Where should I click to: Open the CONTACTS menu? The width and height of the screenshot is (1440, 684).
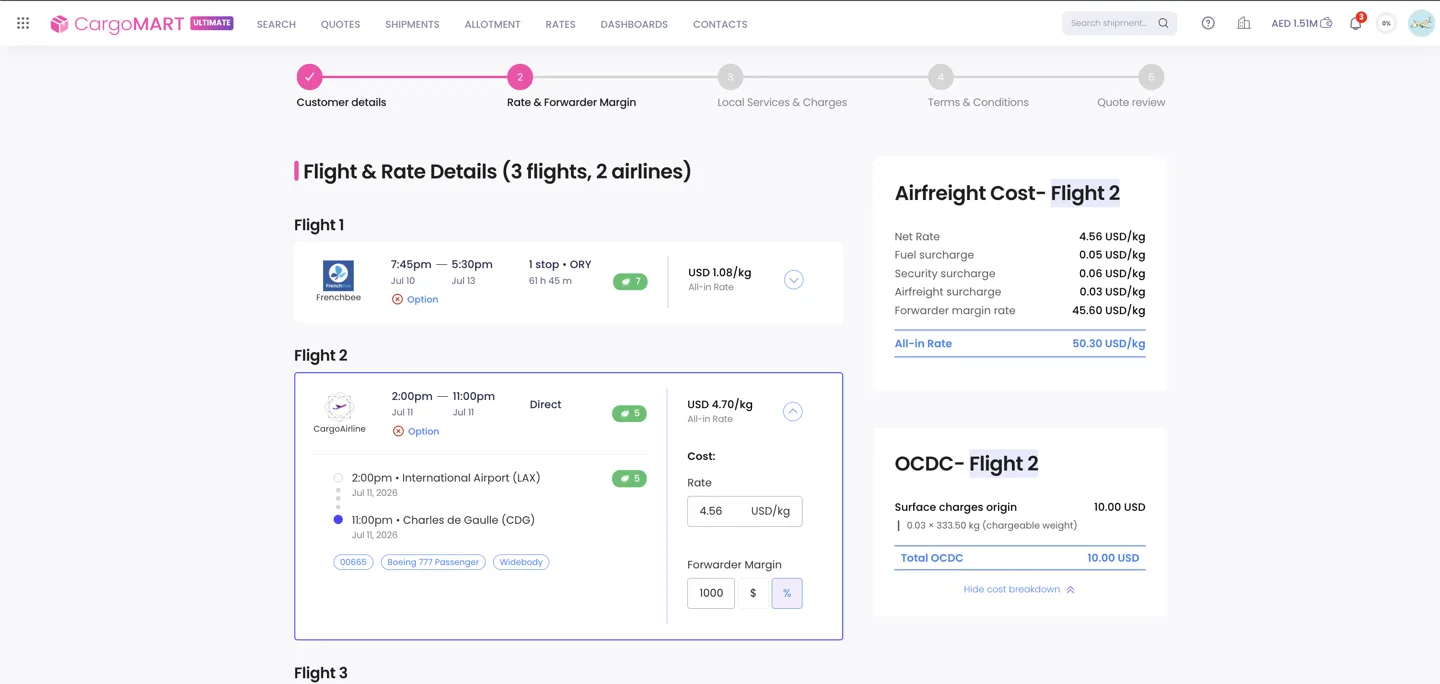click(720, 24)
